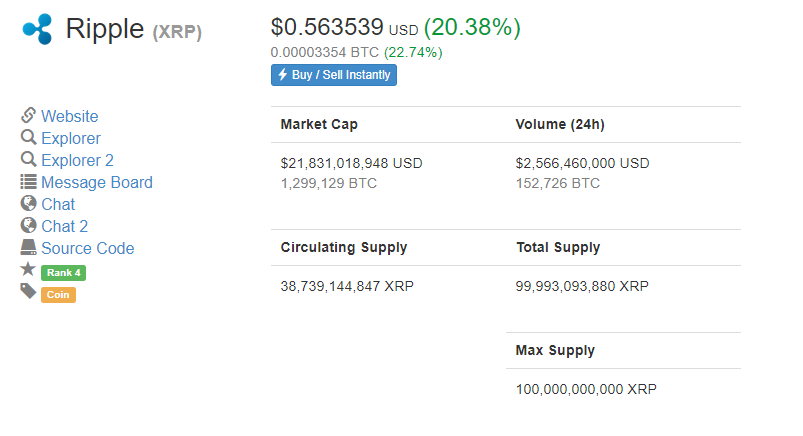803x436 pixels.
Task: Open the Chat 2 link
Action: click(x=65, y=226)
